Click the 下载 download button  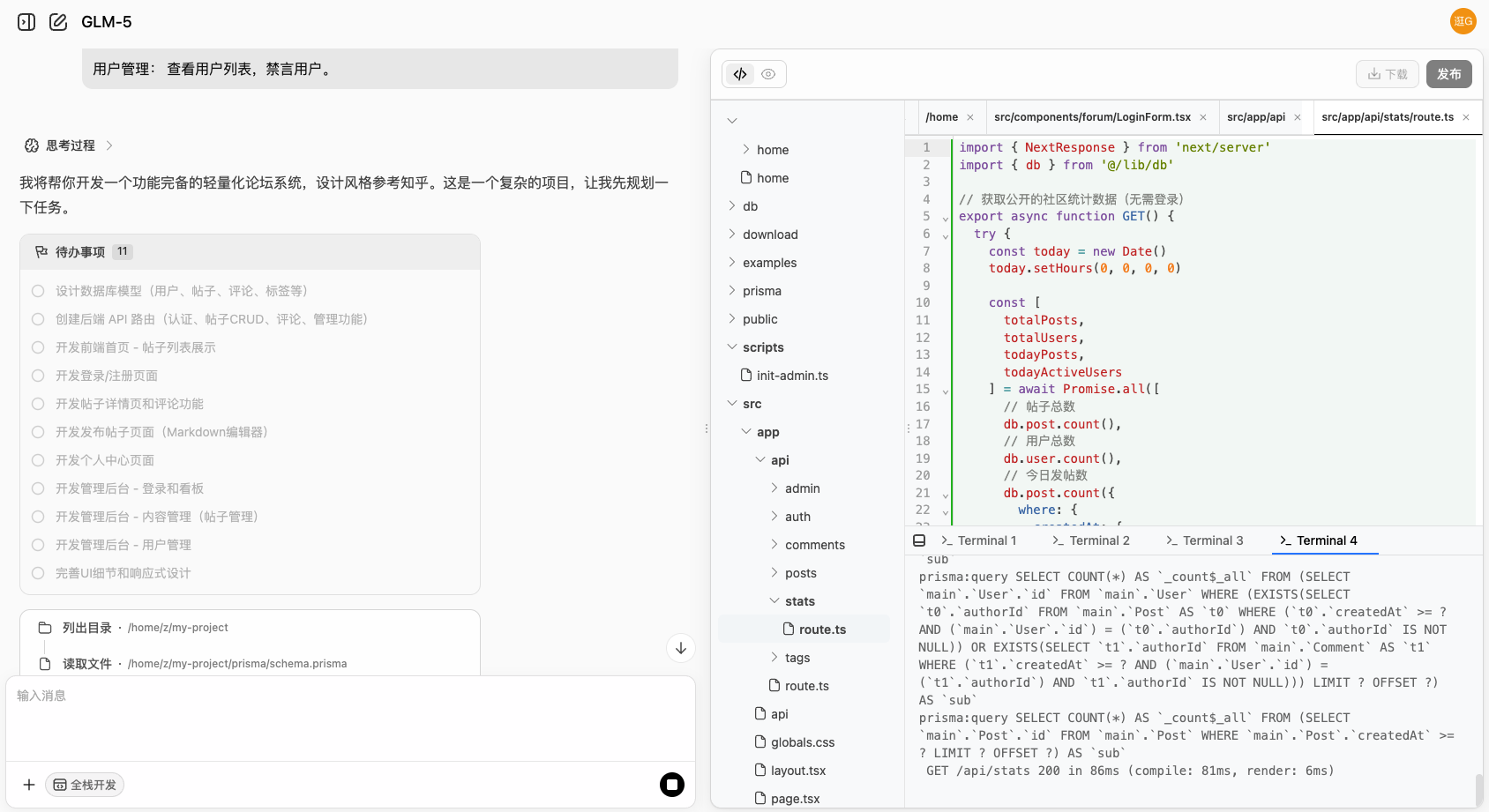(1387, 74)
